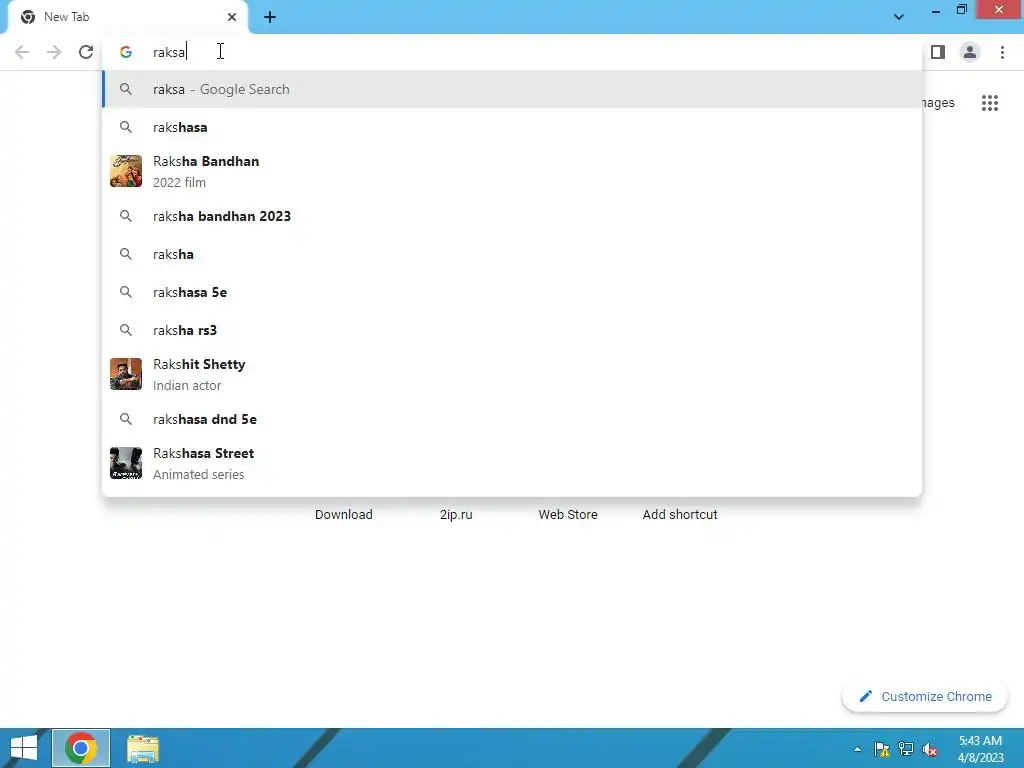The image size is (1024, 768).
Task: Click Chrome icon on taskbar
Action: [x=81, y=748]
